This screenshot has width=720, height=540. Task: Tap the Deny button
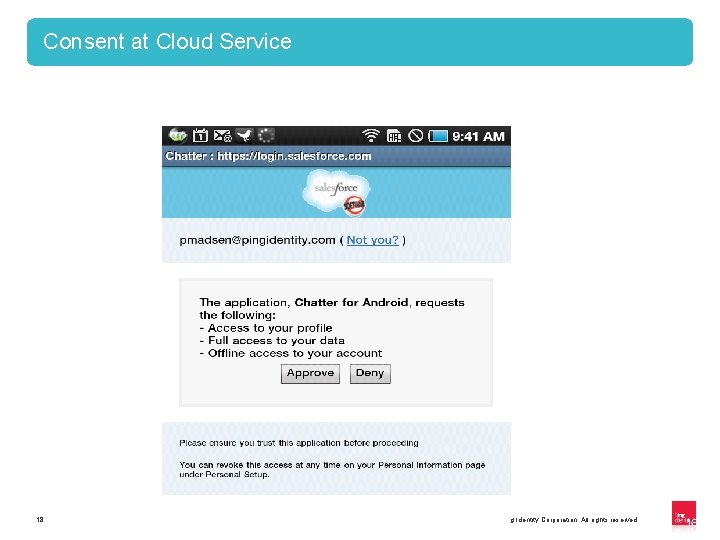pos(370,373)
